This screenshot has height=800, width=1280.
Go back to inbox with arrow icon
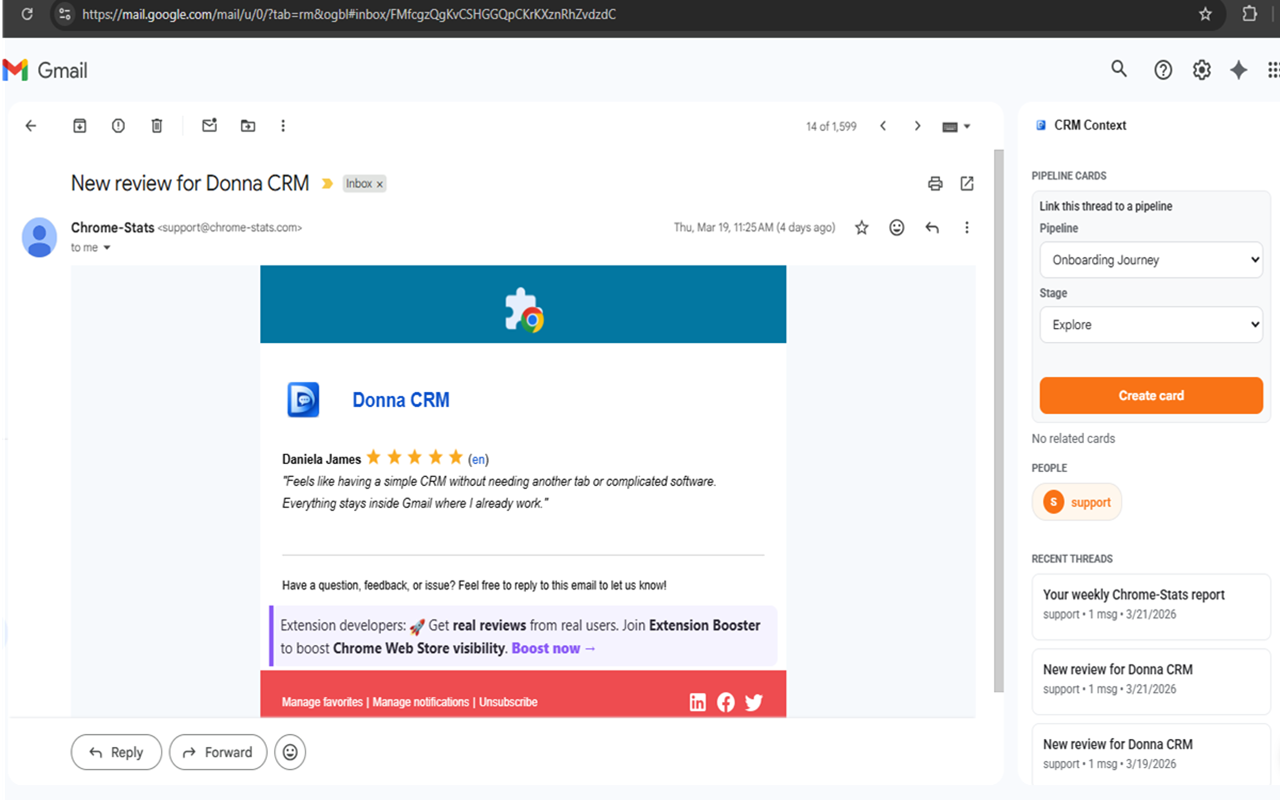31,126
